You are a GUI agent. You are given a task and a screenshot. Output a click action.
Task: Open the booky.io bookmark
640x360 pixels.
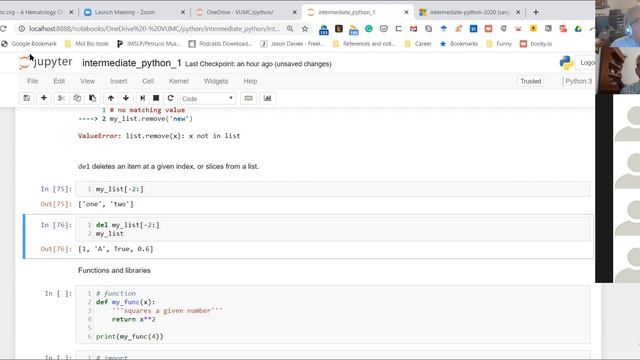(536, 44)
